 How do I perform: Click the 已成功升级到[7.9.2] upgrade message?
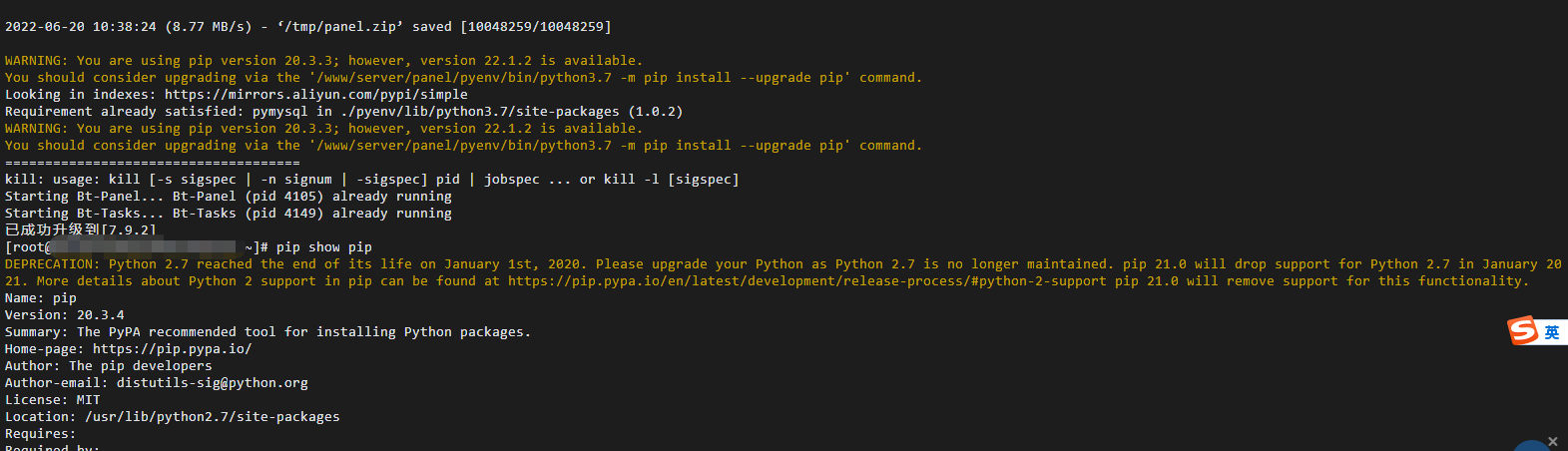[x=80, y=230]
